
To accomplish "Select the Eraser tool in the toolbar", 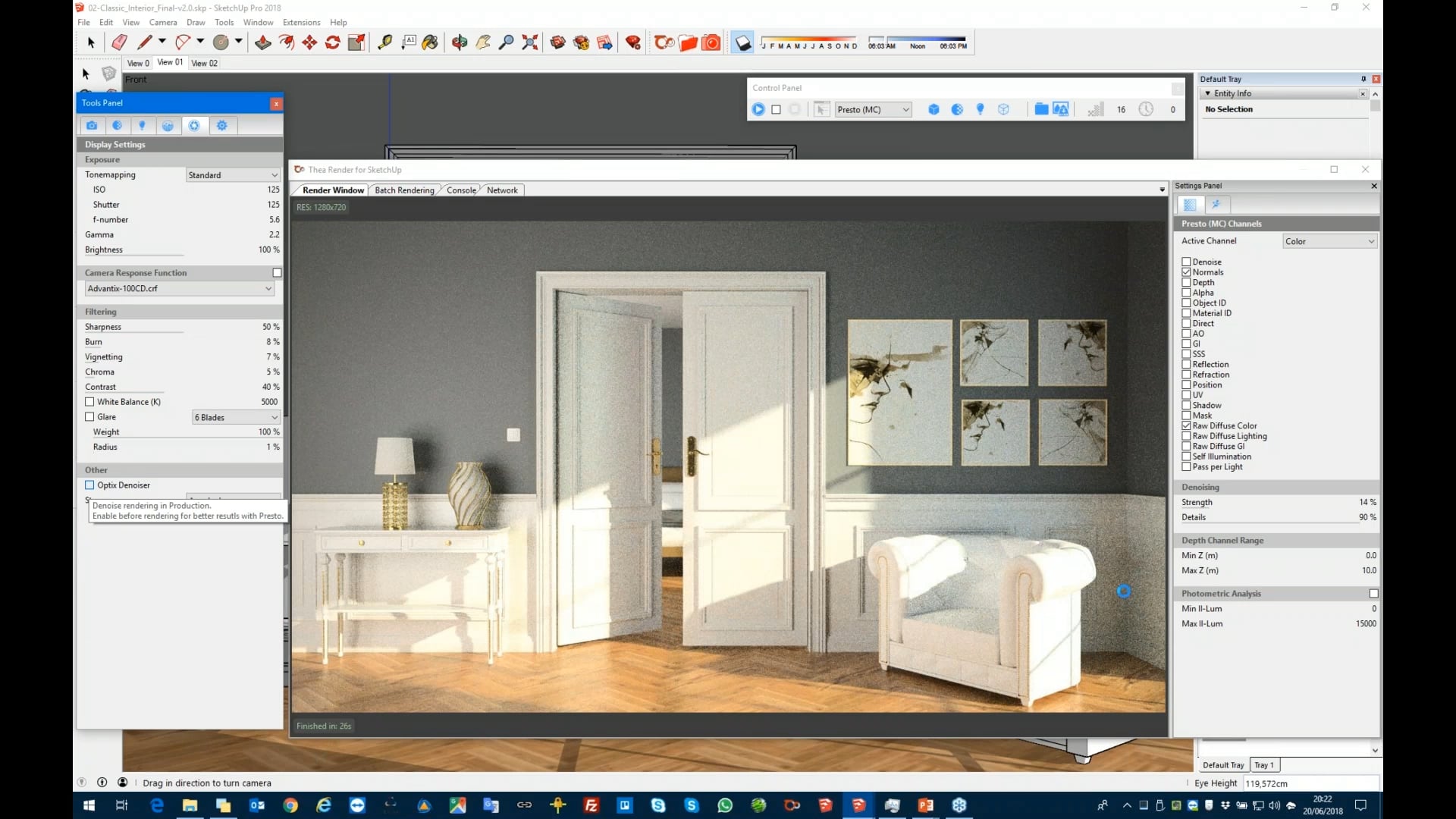I will [x=118, y=42].
